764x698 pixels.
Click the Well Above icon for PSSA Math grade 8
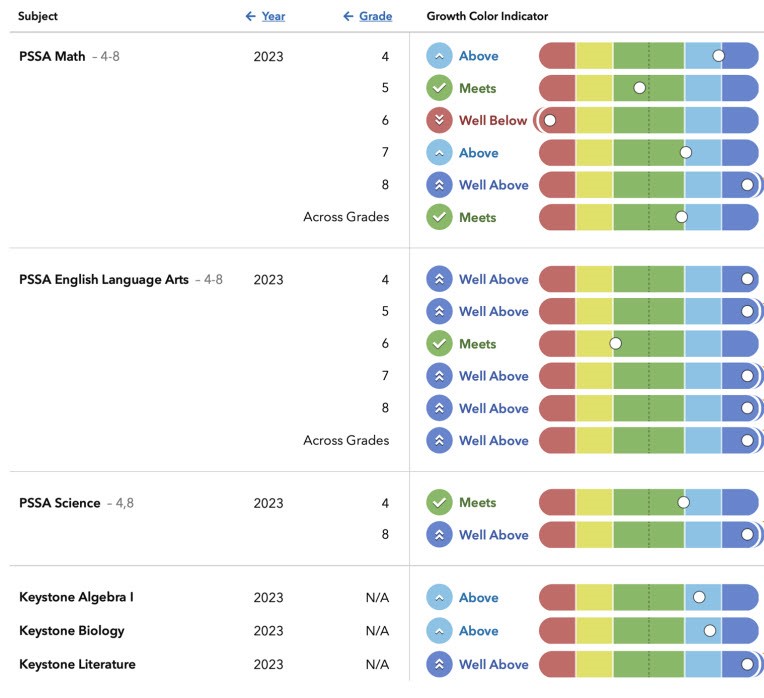coord(439,185)
